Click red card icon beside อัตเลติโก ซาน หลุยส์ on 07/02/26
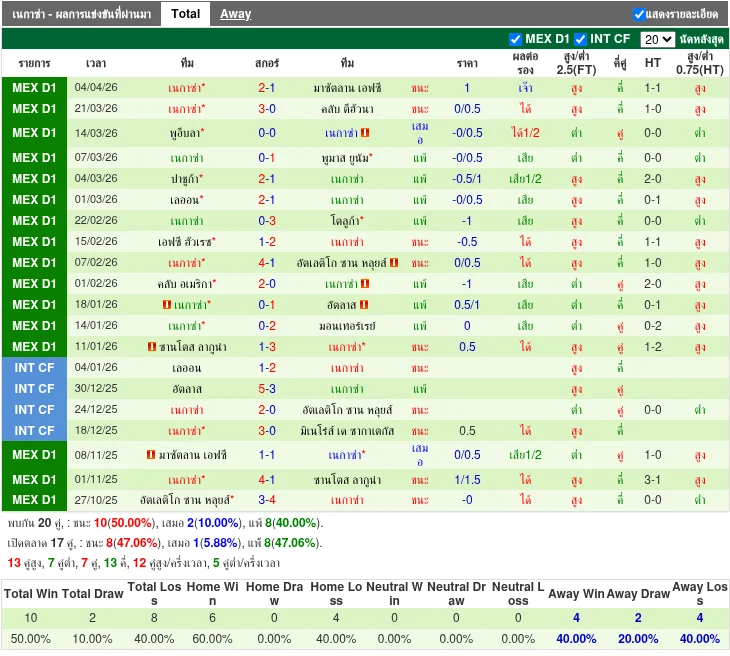Screen dimensions: 730x656 (394, 263)
